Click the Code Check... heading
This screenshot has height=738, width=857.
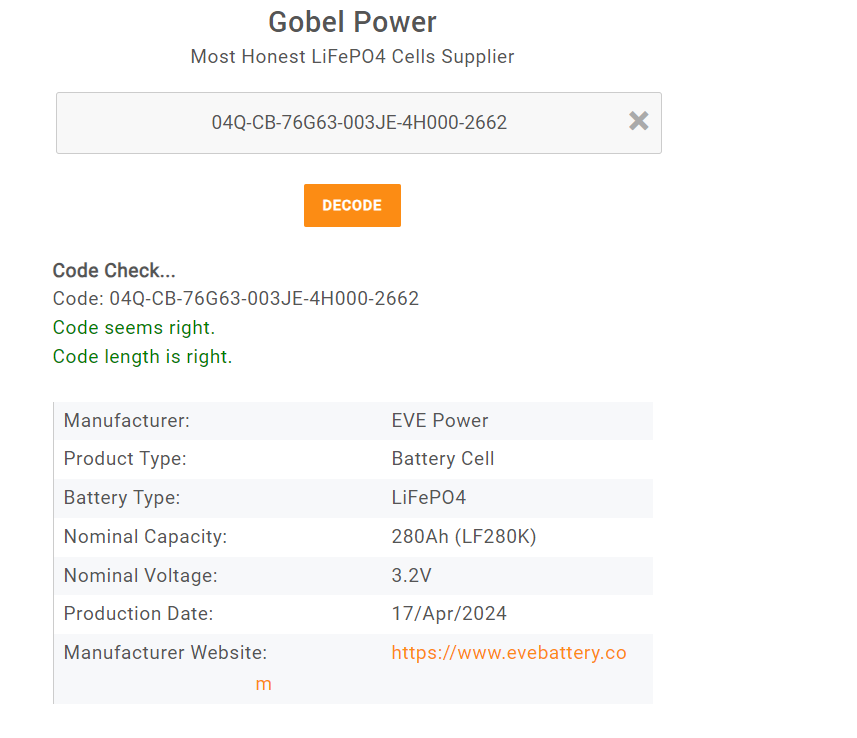(x=114, y=271)
